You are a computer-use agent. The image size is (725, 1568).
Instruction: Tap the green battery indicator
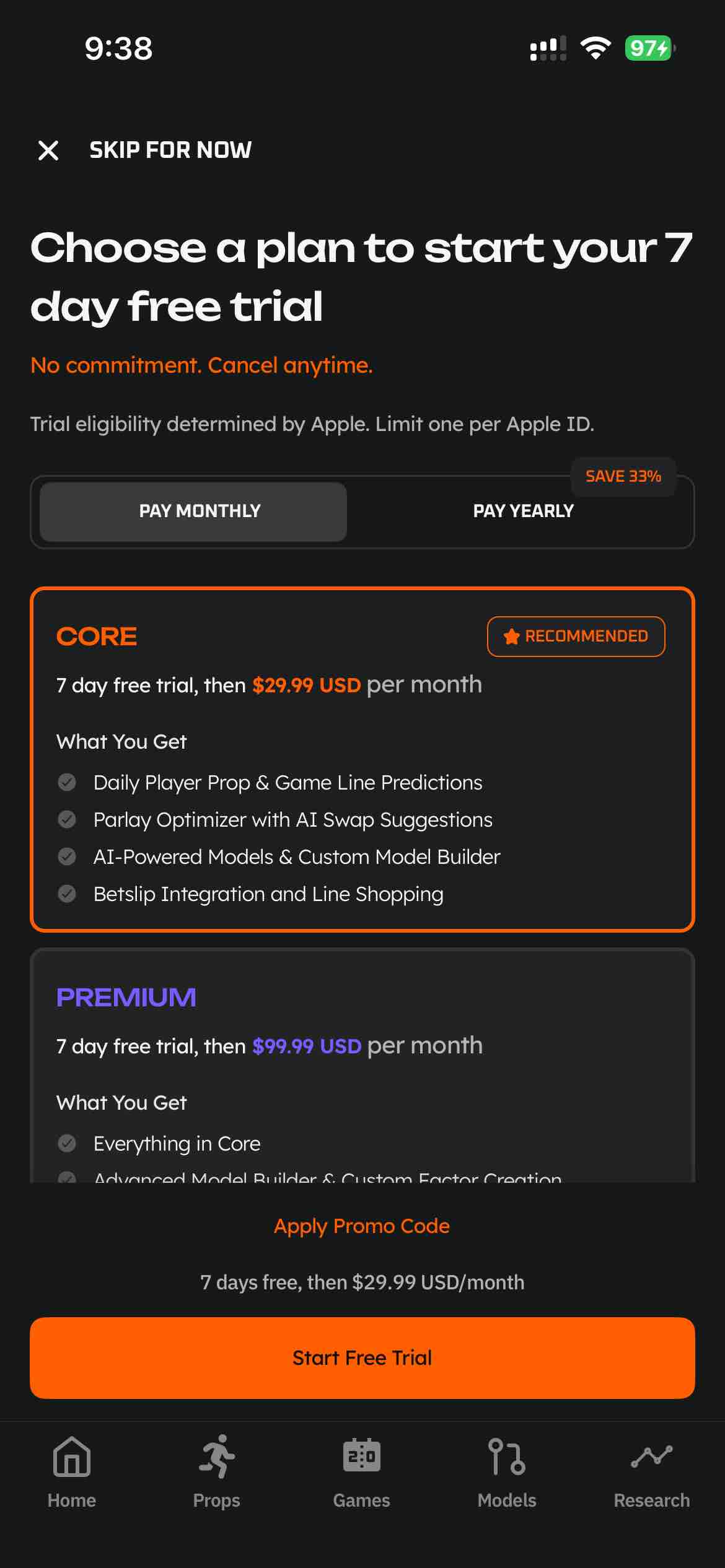[648, 49]
